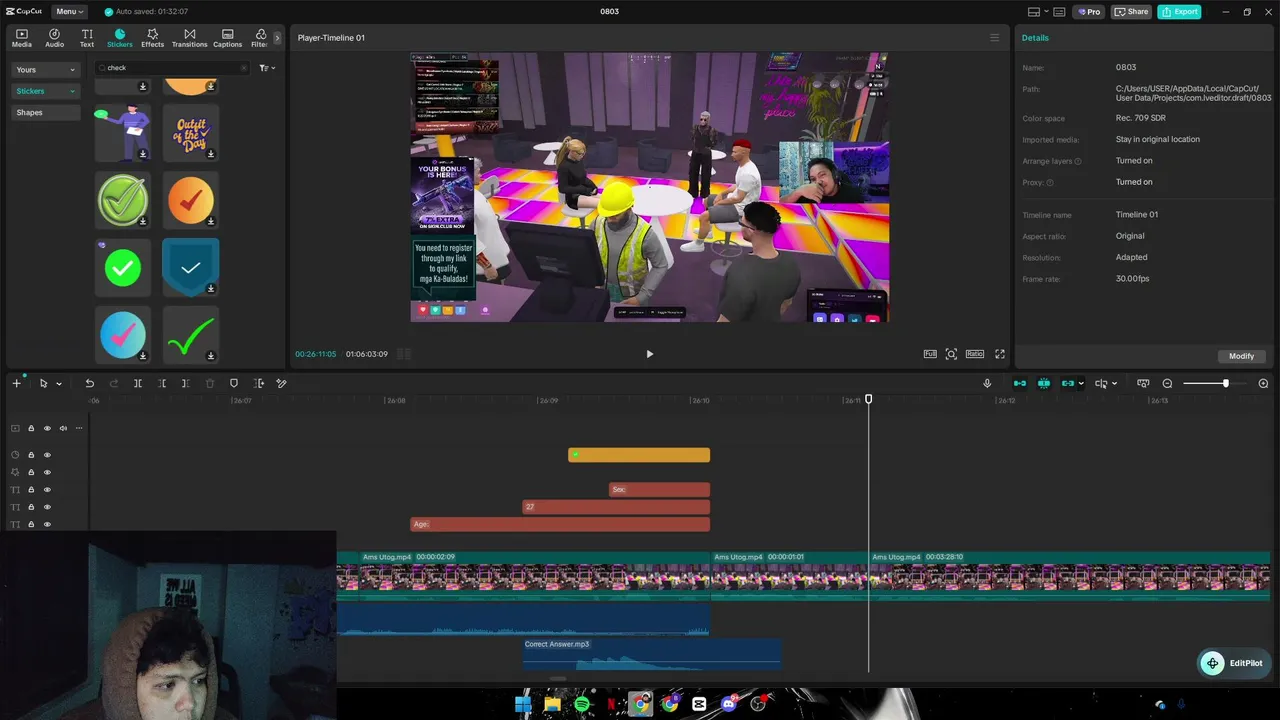This screenshot has width=1280, height=720.
Task: Start voiceover recording with microphone icon
Action: tap(987, 383)
